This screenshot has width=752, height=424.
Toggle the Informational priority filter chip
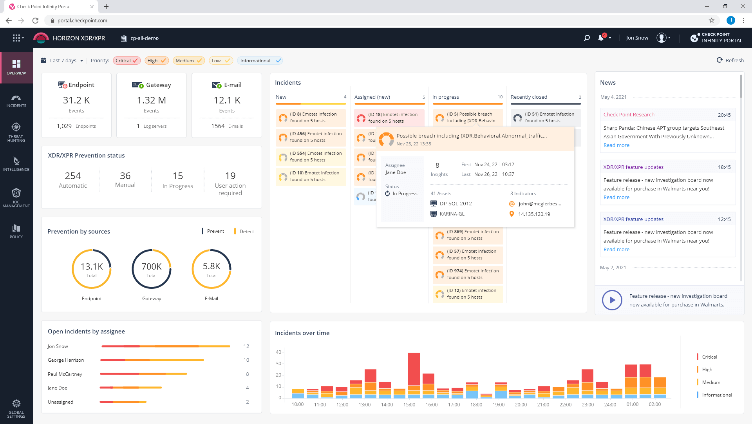pos(259,60)
